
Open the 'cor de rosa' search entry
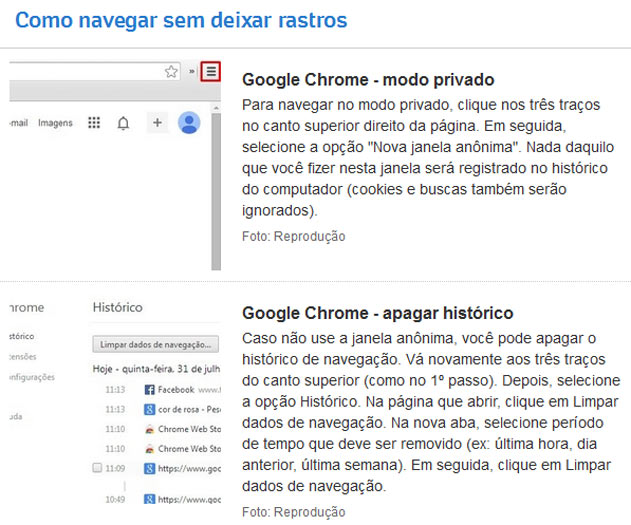(189, 409)
